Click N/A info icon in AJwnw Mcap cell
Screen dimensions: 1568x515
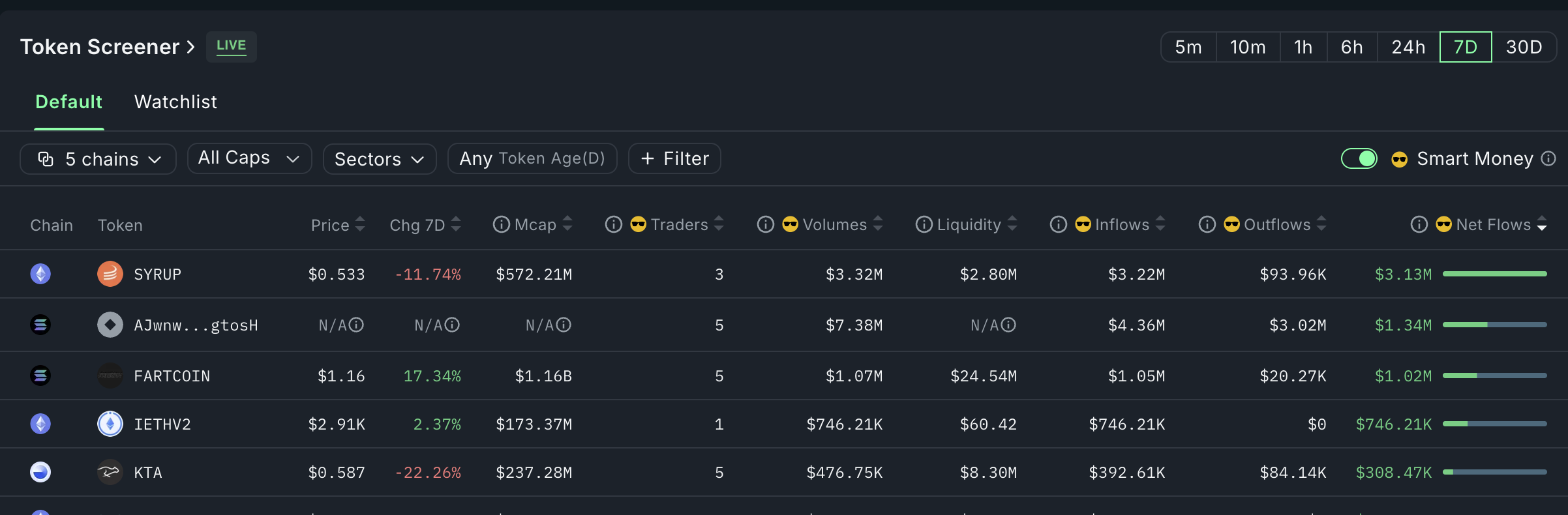564,325
